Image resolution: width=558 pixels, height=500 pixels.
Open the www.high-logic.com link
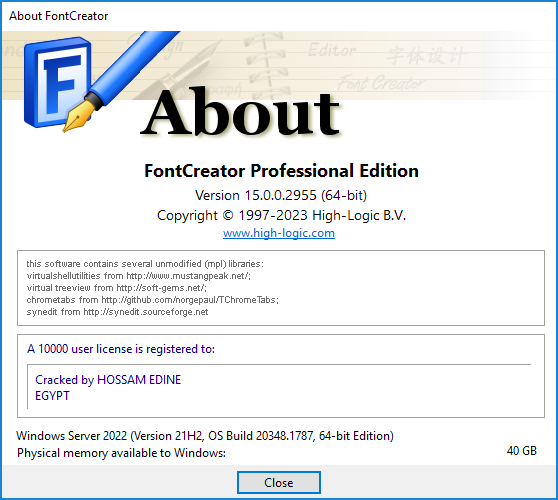click(279, 233)
